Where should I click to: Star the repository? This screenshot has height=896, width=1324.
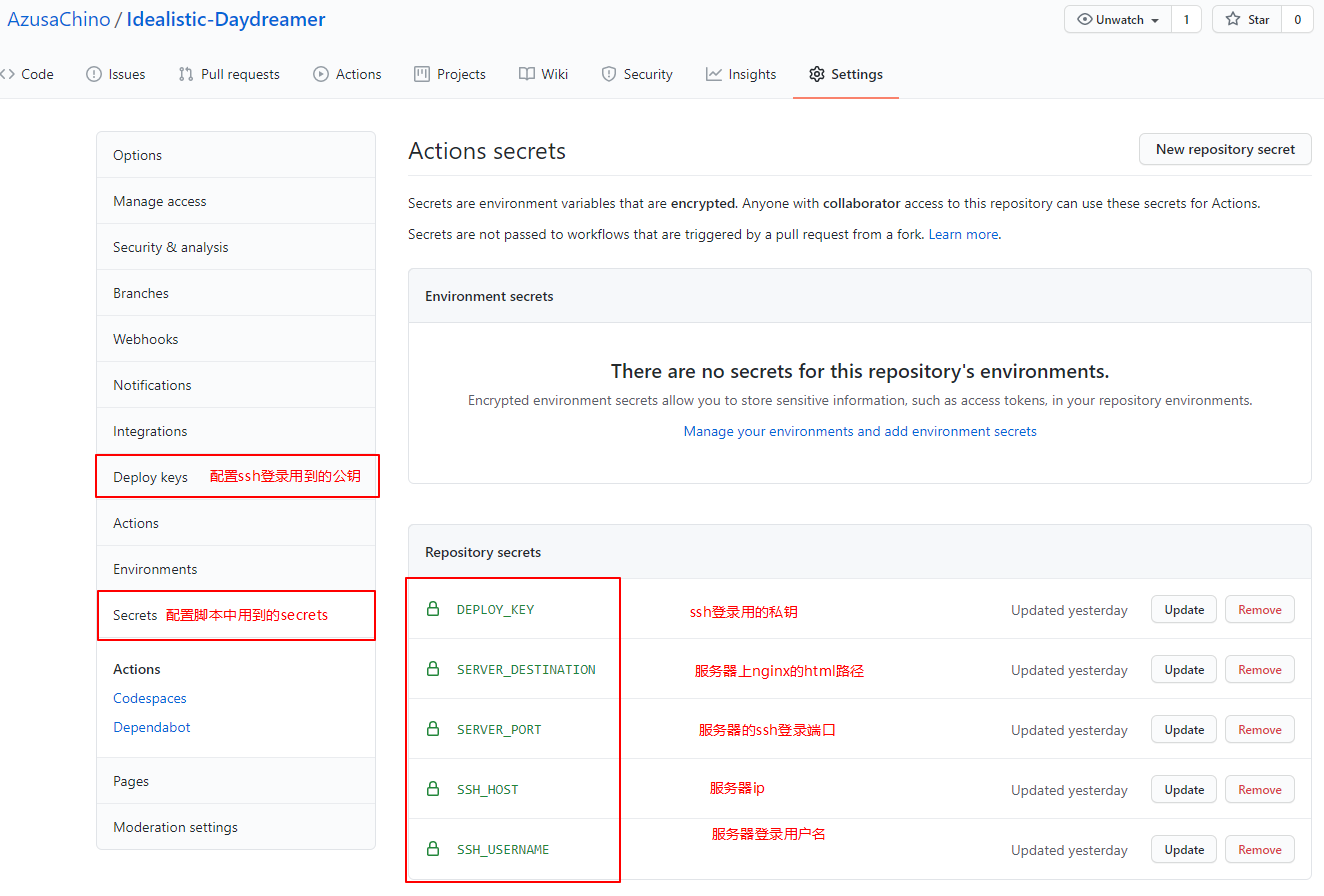(1247, 19)
